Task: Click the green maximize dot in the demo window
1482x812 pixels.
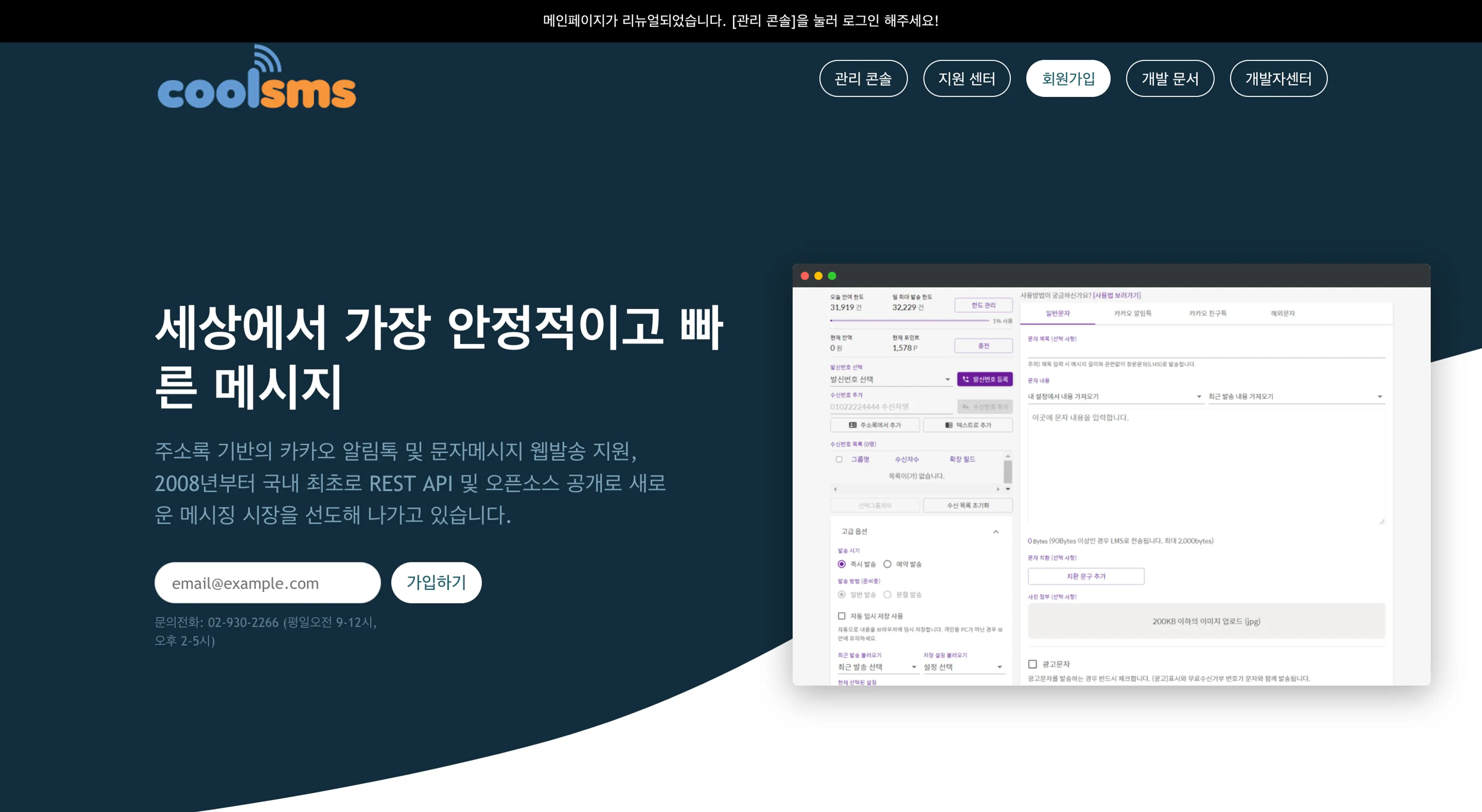Action: click(832, 276)
